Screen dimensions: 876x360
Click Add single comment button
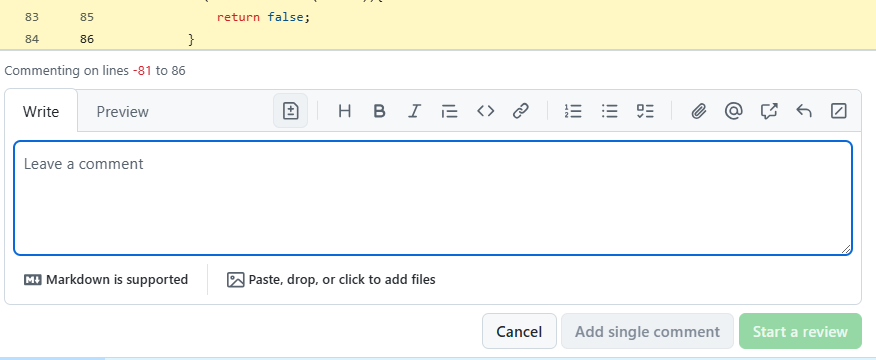point(648,331)
